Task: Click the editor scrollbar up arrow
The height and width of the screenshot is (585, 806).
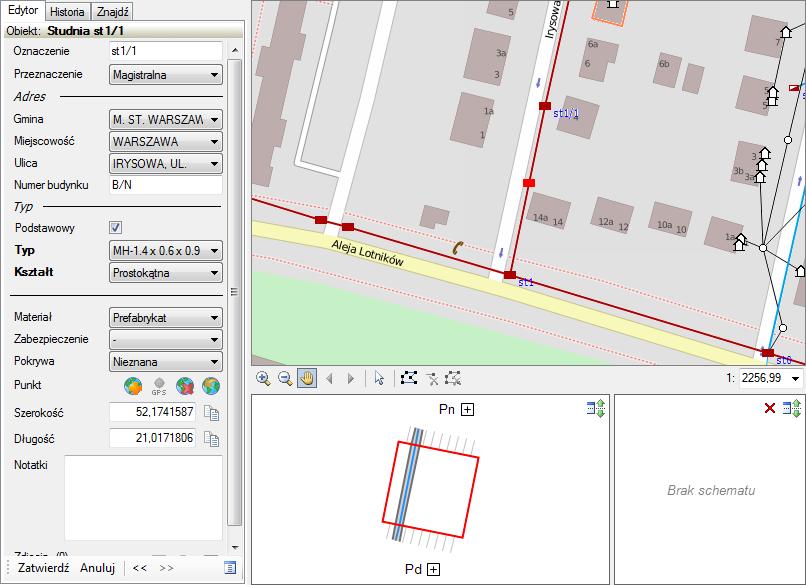Action: (235, 50)
